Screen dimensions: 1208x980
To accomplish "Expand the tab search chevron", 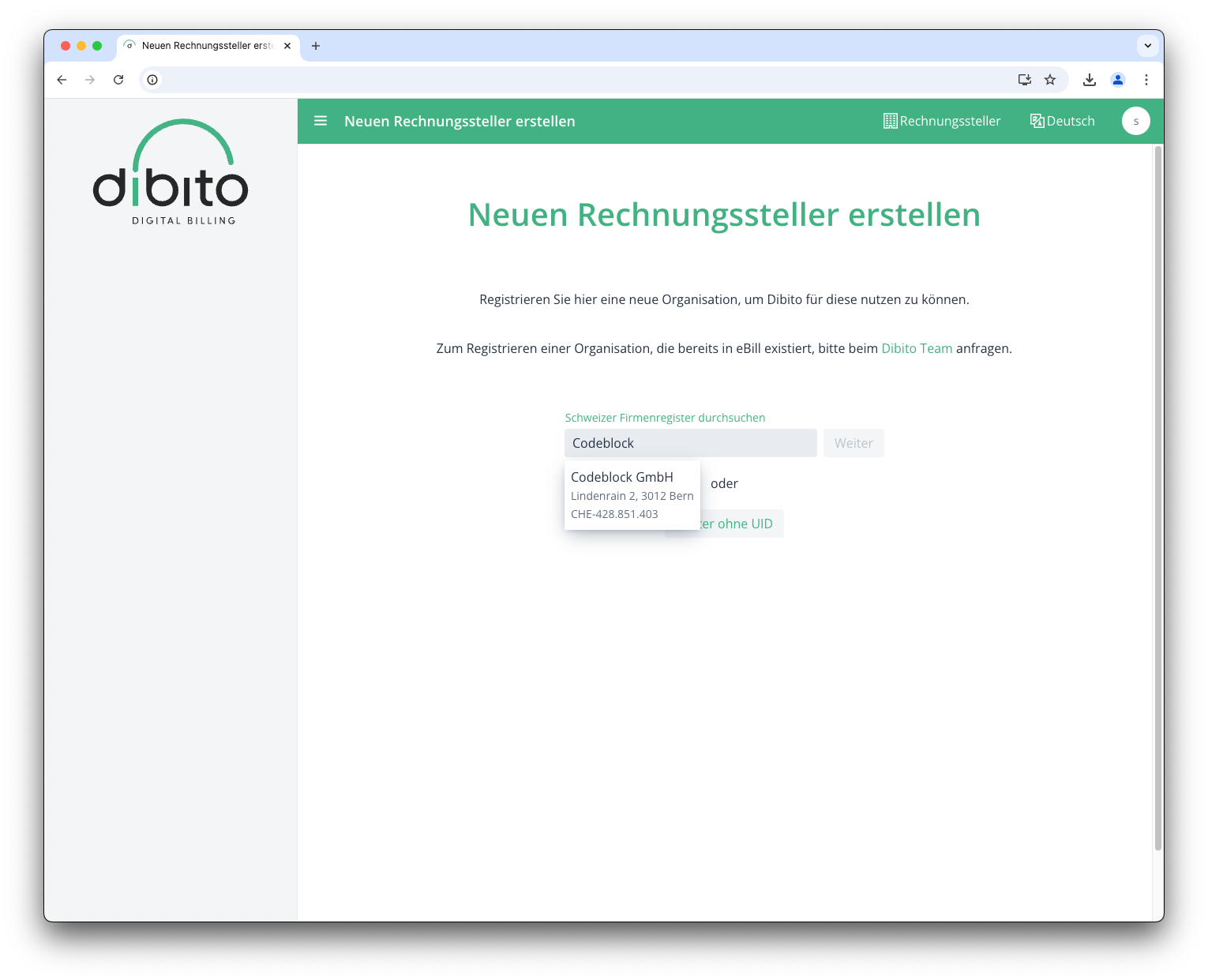I will click(x=1148, y=46).
